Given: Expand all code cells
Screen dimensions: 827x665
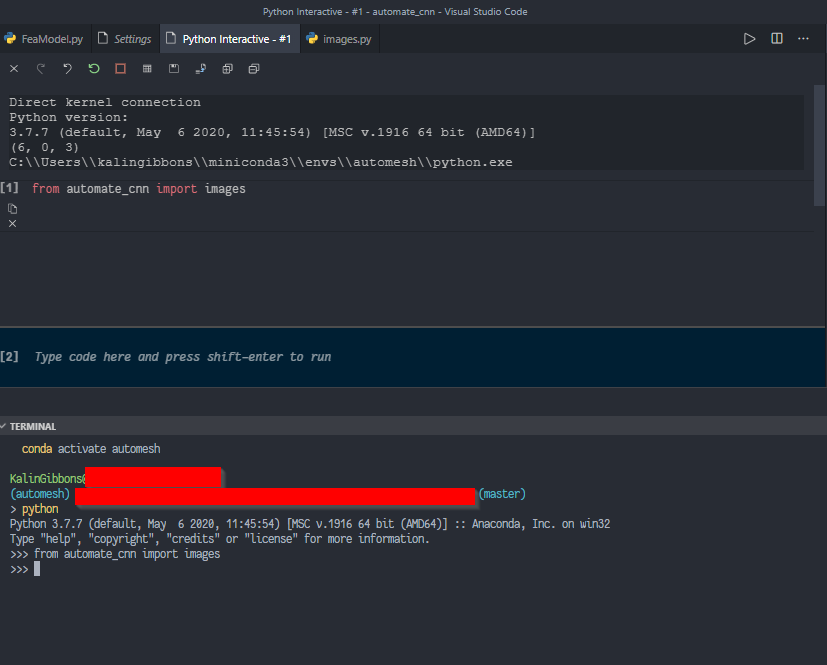Looking at the screenshot, I should pyautogui.click(x=228, y=68).
